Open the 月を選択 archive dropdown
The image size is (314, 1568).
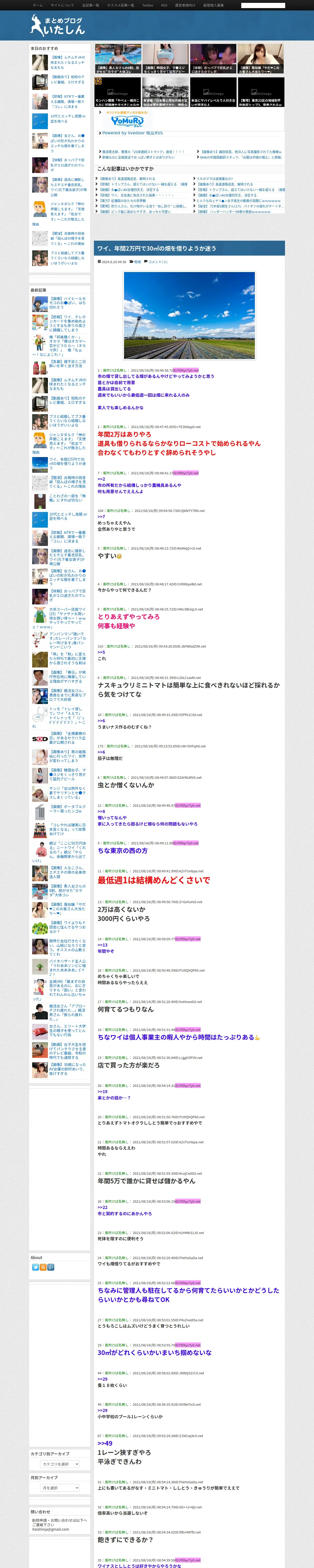[60, 1488]
